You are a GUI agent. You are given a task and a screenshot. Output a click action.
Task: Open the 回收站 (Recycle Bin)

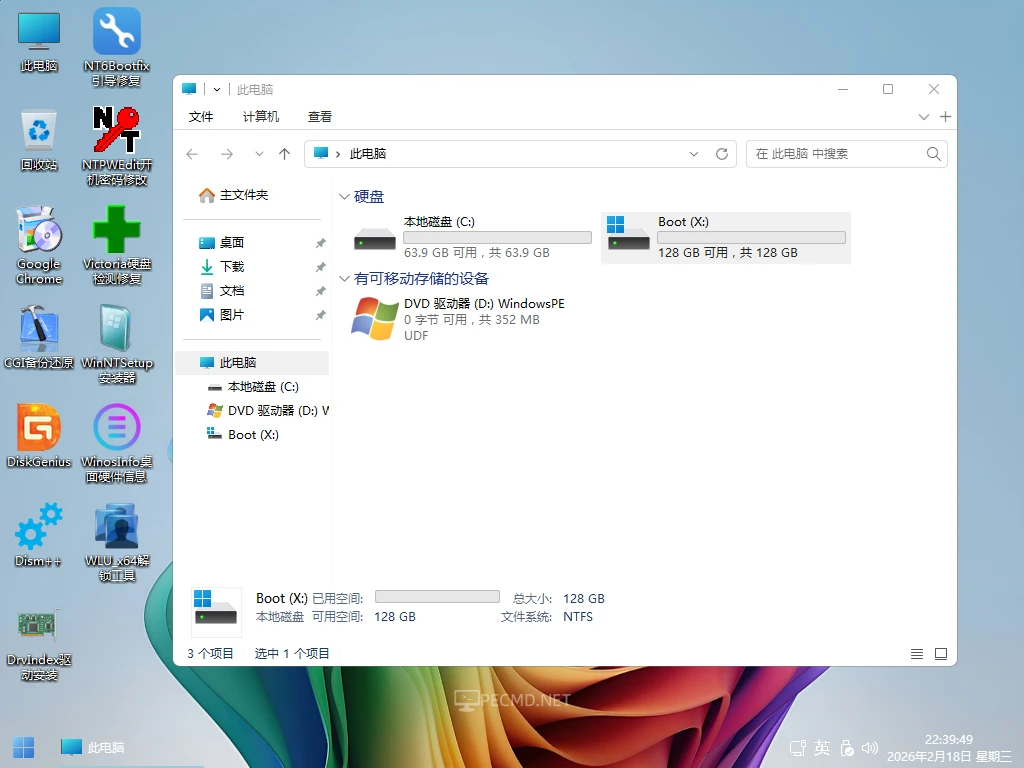pyautogui.click(x=38, y=130)
